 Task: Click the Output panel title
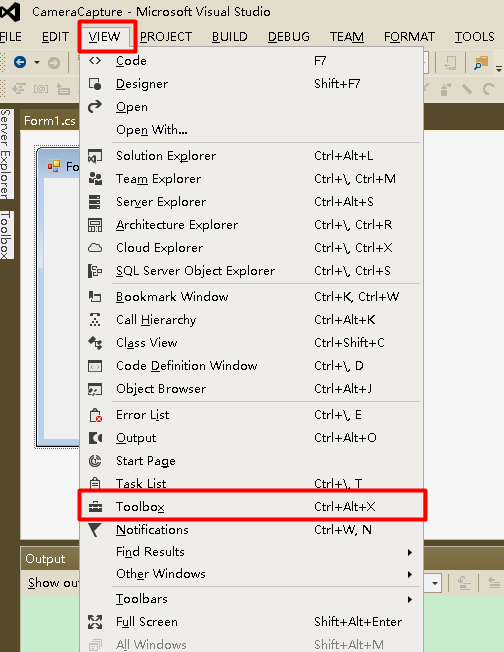[x=45, y=559]
